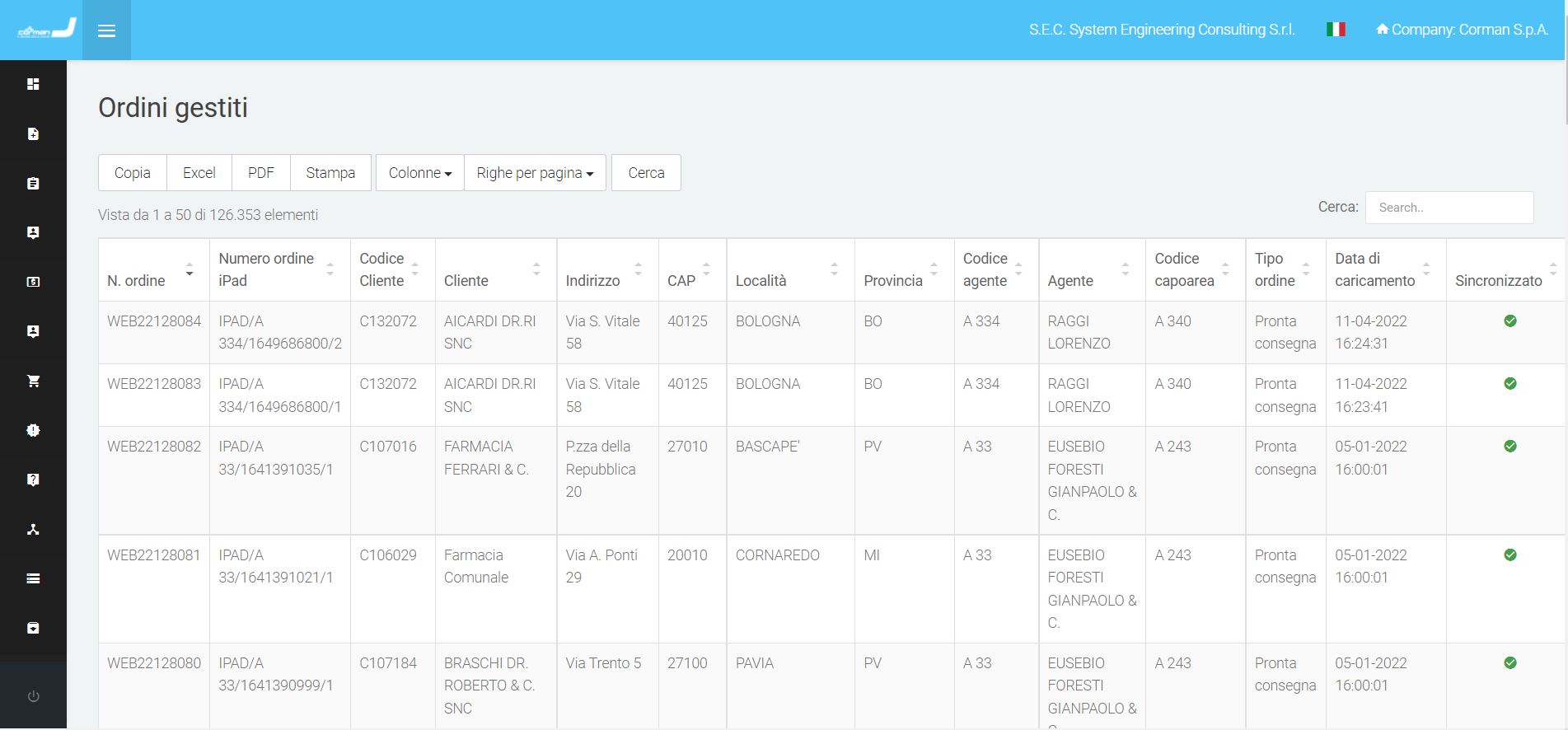
Task: Click synced checkmark for WEB22128080
Action: 1510,663
